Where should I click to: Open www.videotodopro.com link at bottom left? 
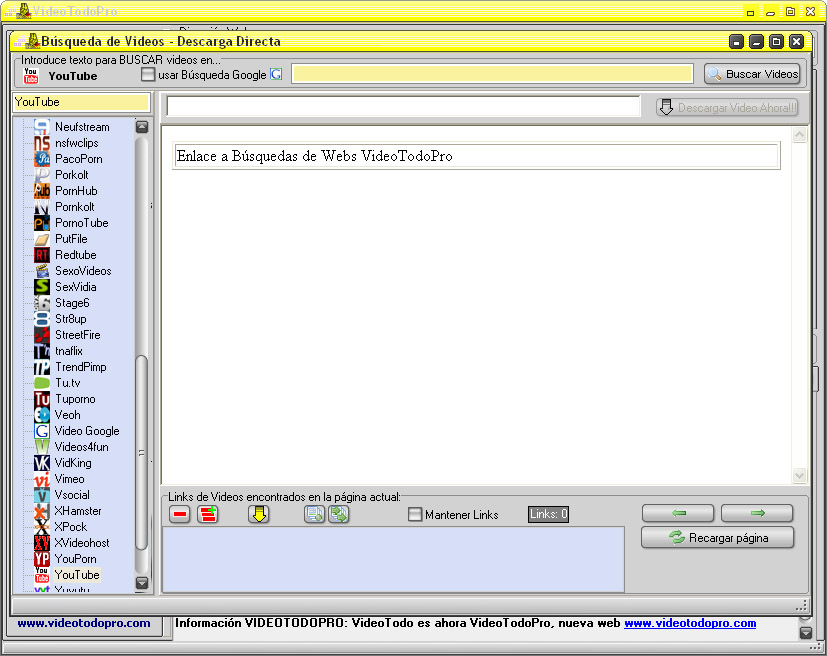pos(84,623)
